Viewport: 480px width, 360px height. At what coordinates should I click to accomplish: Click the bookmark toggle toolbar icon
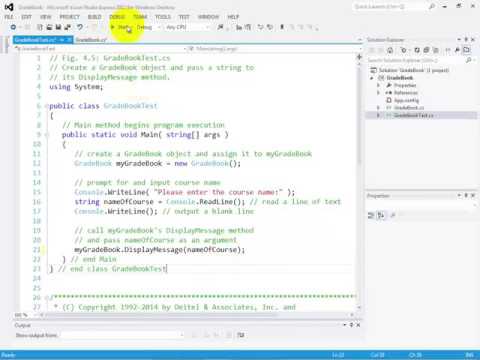click(x=282, y=27)
